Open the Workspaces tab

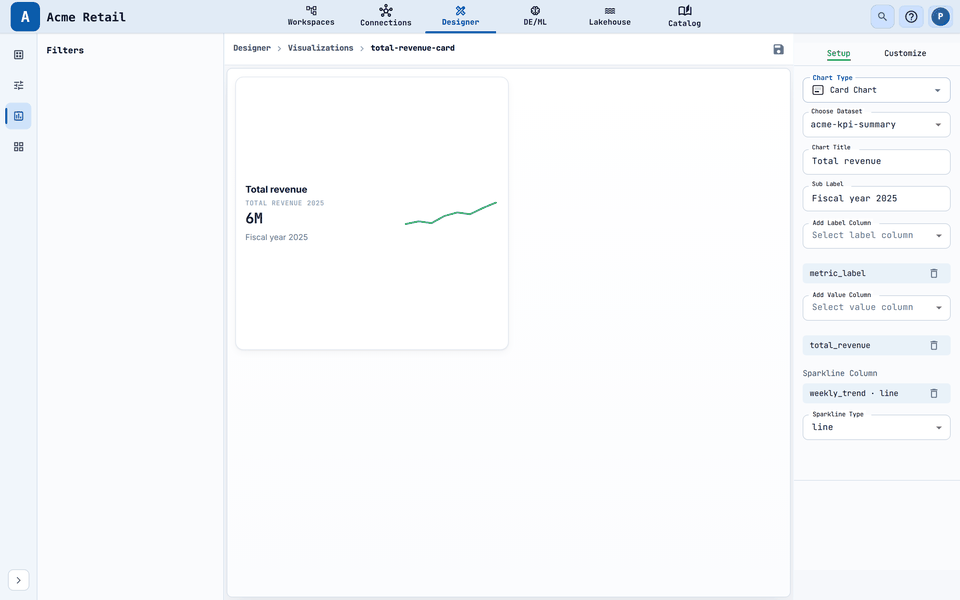pyautogui.click(x=311, y=16)
